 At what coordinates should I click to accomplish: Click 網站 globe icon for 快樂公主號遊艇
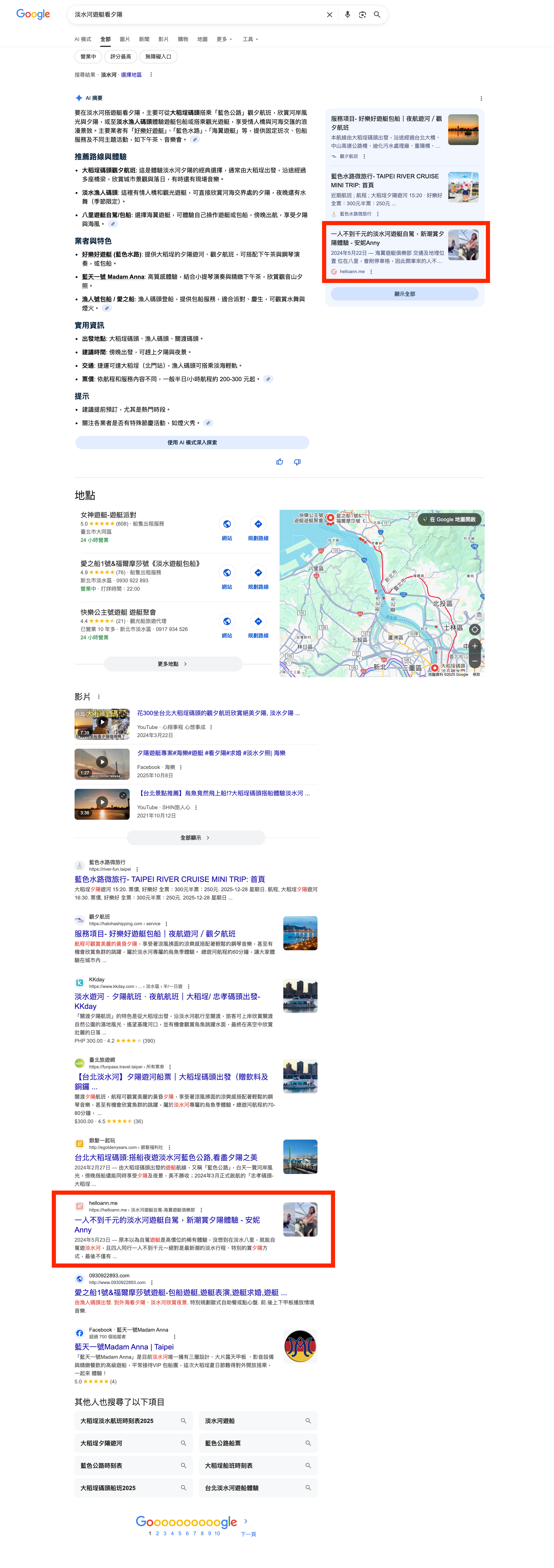point(227,621)
